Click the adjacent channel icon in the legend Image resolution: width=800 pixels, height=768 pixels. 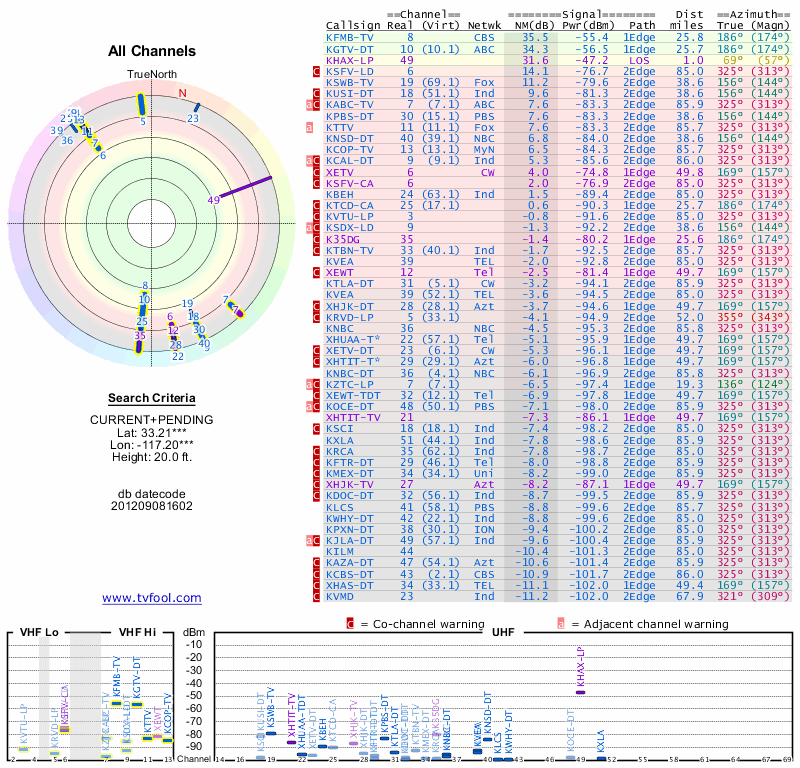coord(562,623)
